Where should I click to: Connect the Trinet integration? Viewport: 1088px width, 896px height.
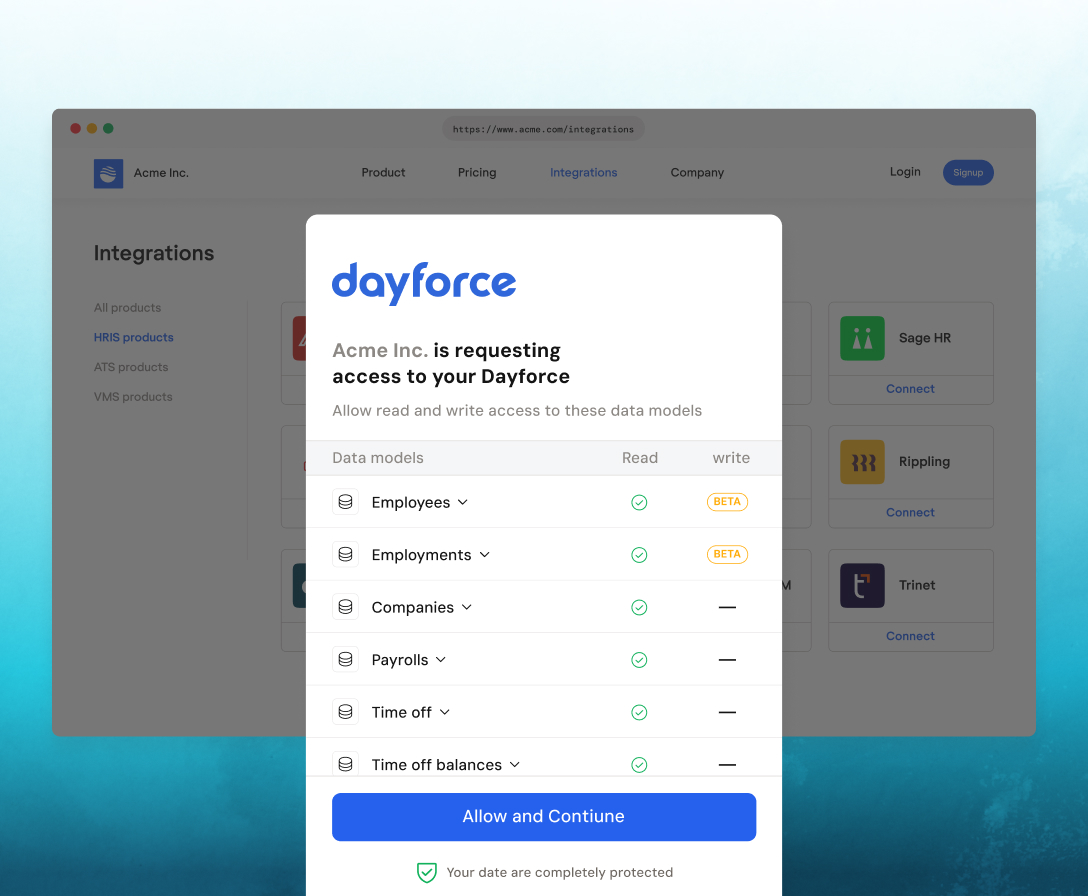tap(910, 636)
